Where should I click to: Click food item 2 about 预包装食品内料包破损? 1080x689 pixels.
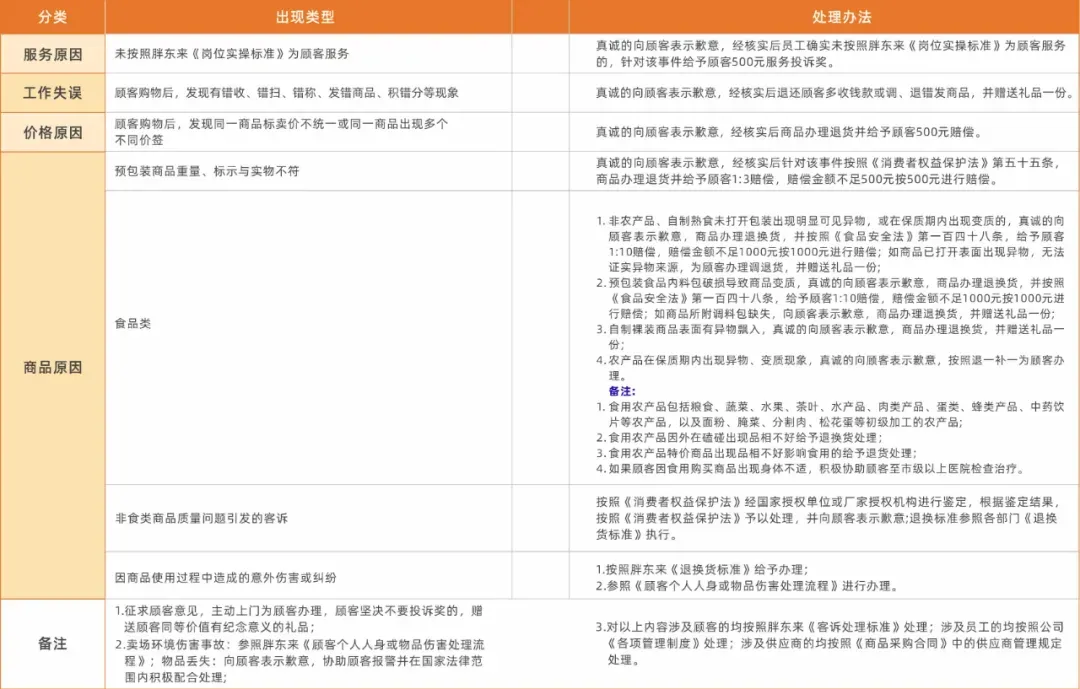tap(830, 298)
